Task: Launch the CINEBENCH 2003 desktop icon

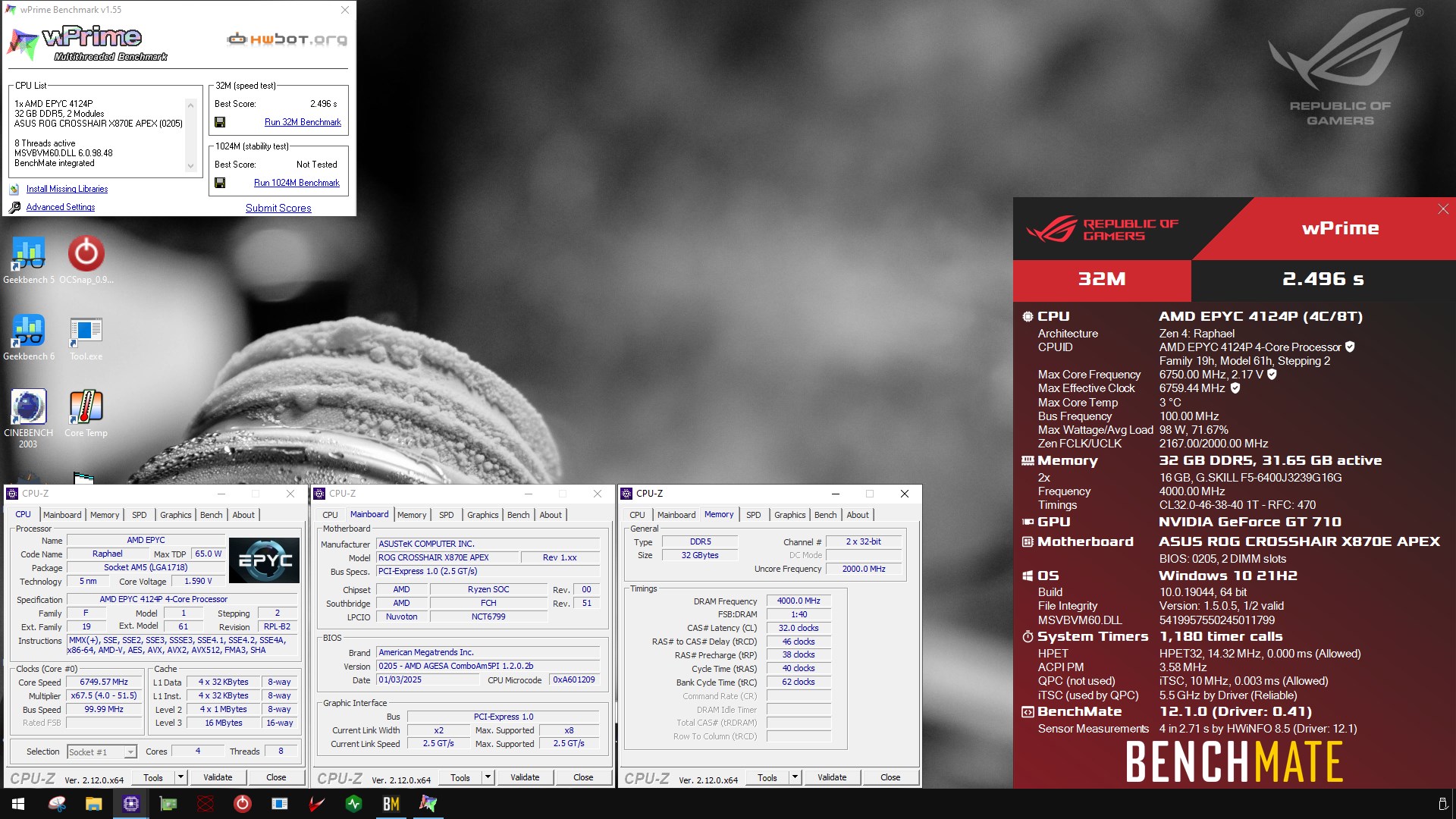Action: pyautogui.click(x=28, y=418)
